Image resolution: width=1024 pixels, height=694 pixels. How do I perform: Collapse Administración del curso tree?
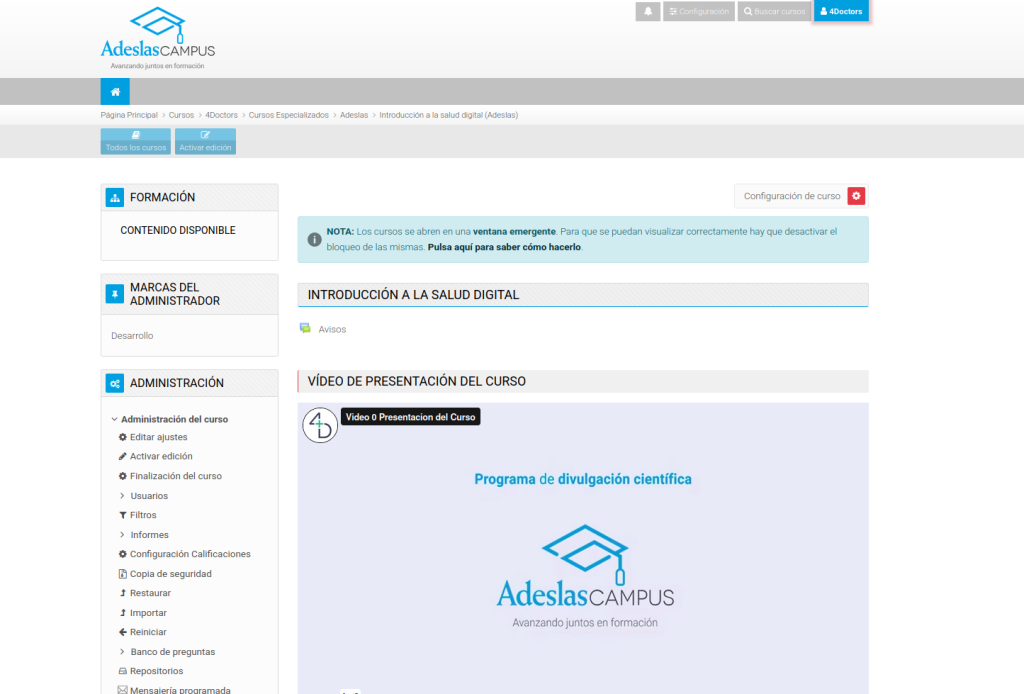click(174, 419)
